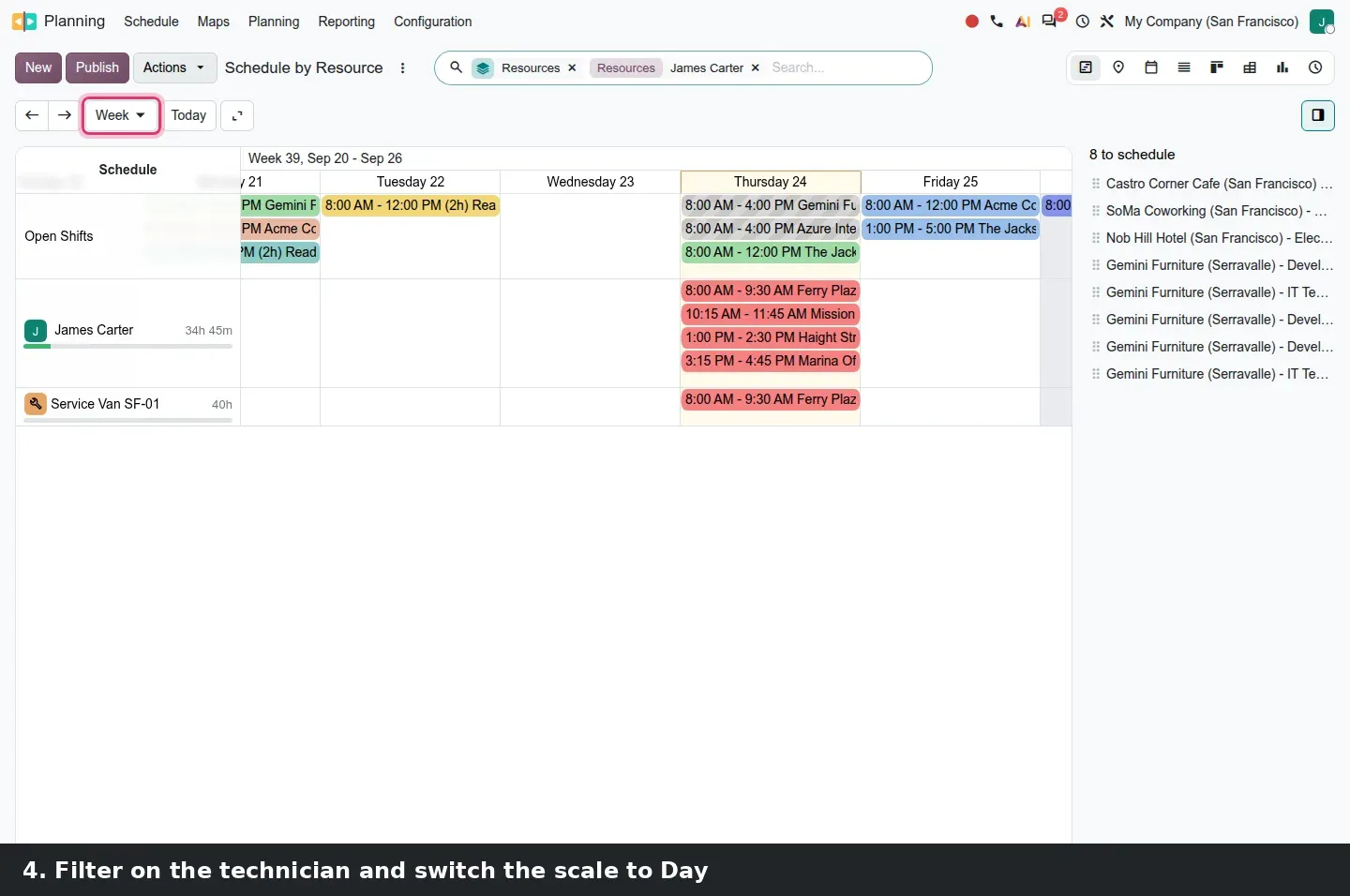
Task: Open James Carter's 1:00 PM Haight shift
Action: [771, 337]
